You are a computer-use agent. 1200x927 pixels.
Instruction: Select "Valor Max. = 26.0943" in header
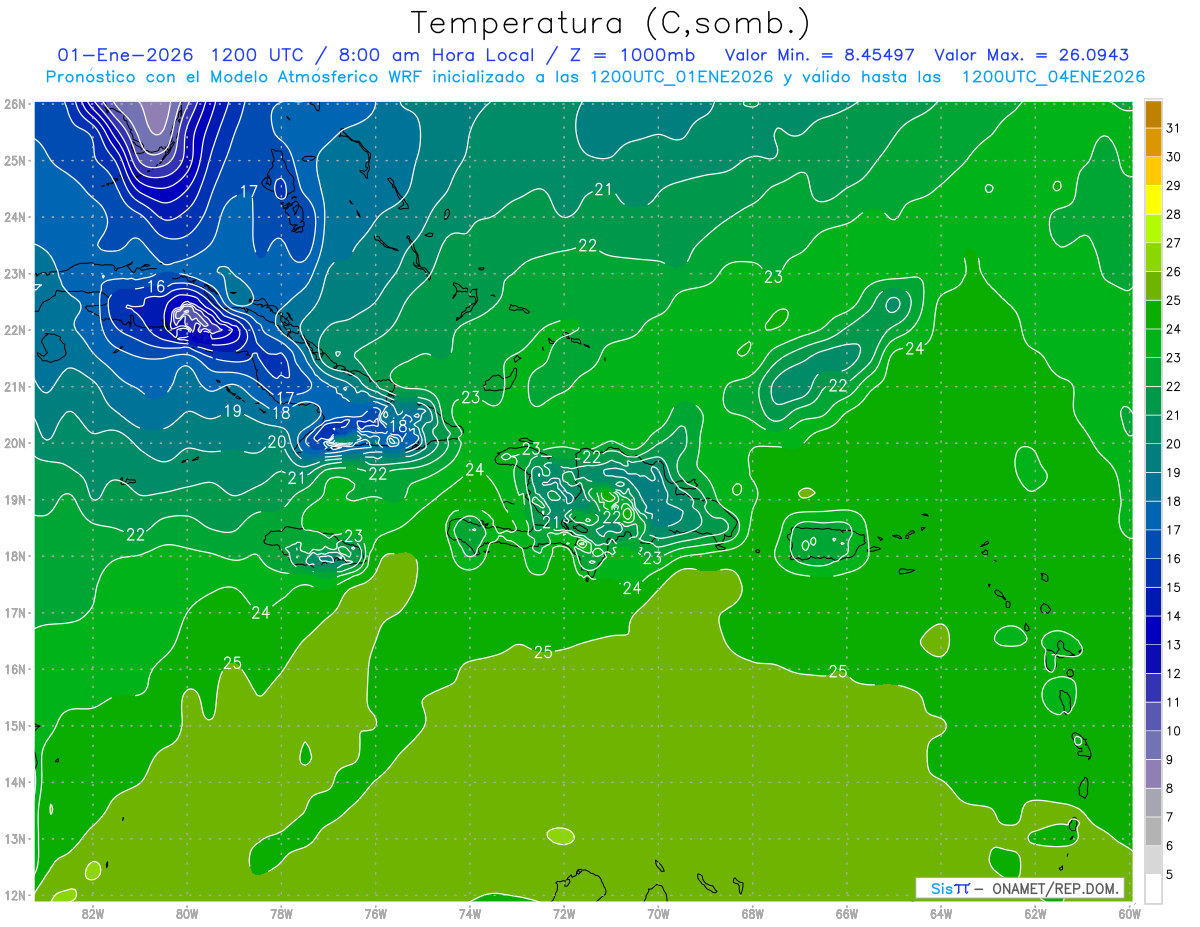1032,55
